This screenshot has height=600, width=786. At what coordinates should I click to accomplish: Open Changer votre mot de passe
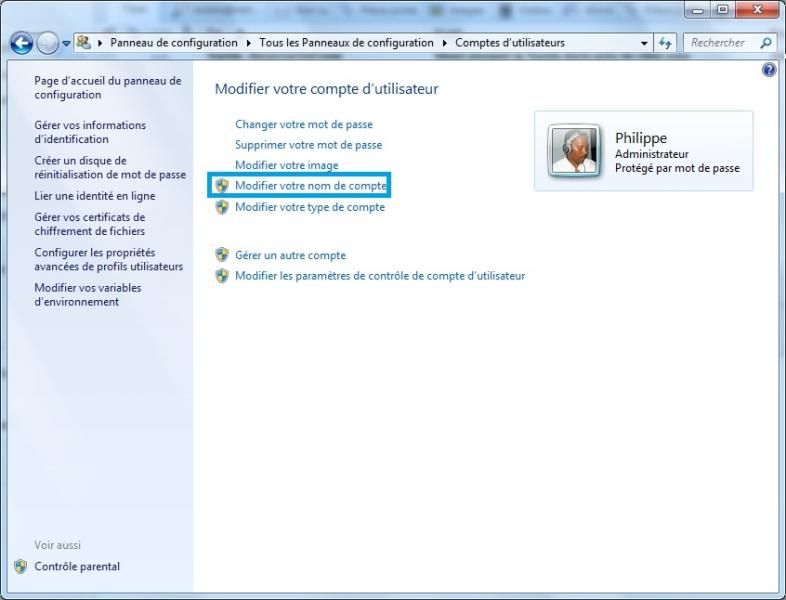point(303,124)
